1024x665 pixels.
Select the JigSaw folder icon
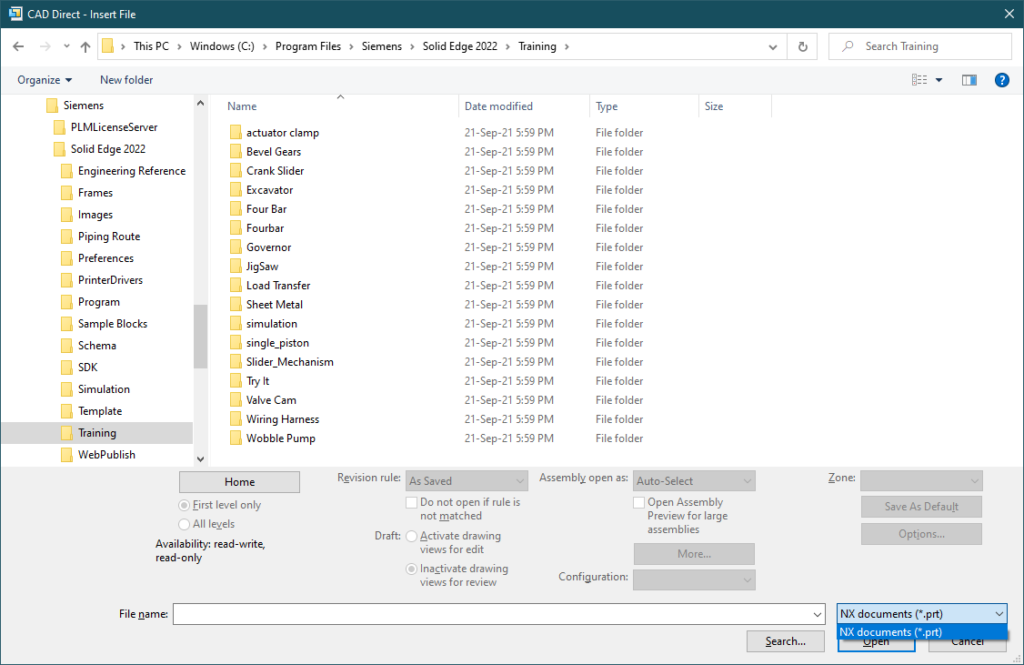coord(236,267)
